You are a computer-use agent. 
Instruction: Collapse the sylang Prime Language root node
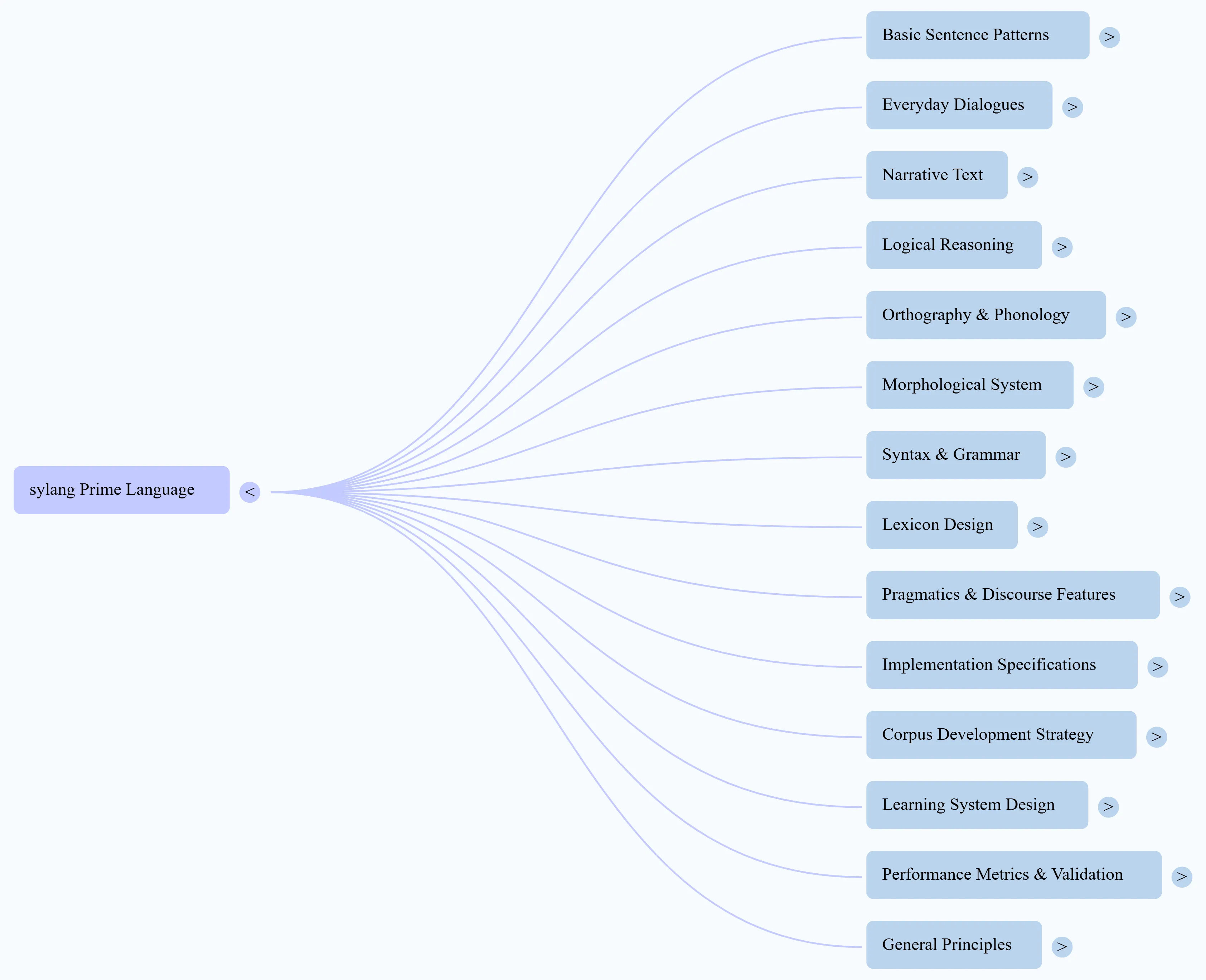click(x=250, y=492)
